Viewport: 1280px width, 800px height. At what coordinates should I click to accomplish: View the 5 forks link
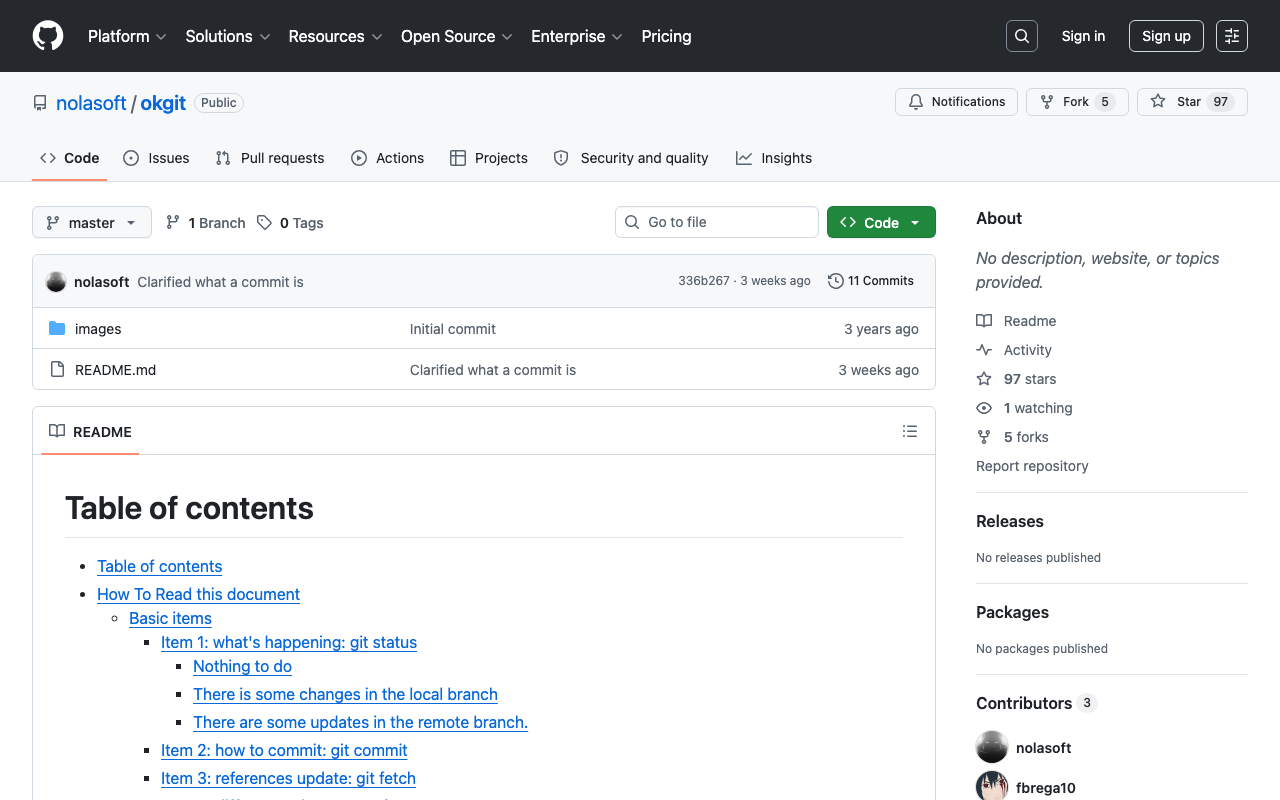point(1012,437)
